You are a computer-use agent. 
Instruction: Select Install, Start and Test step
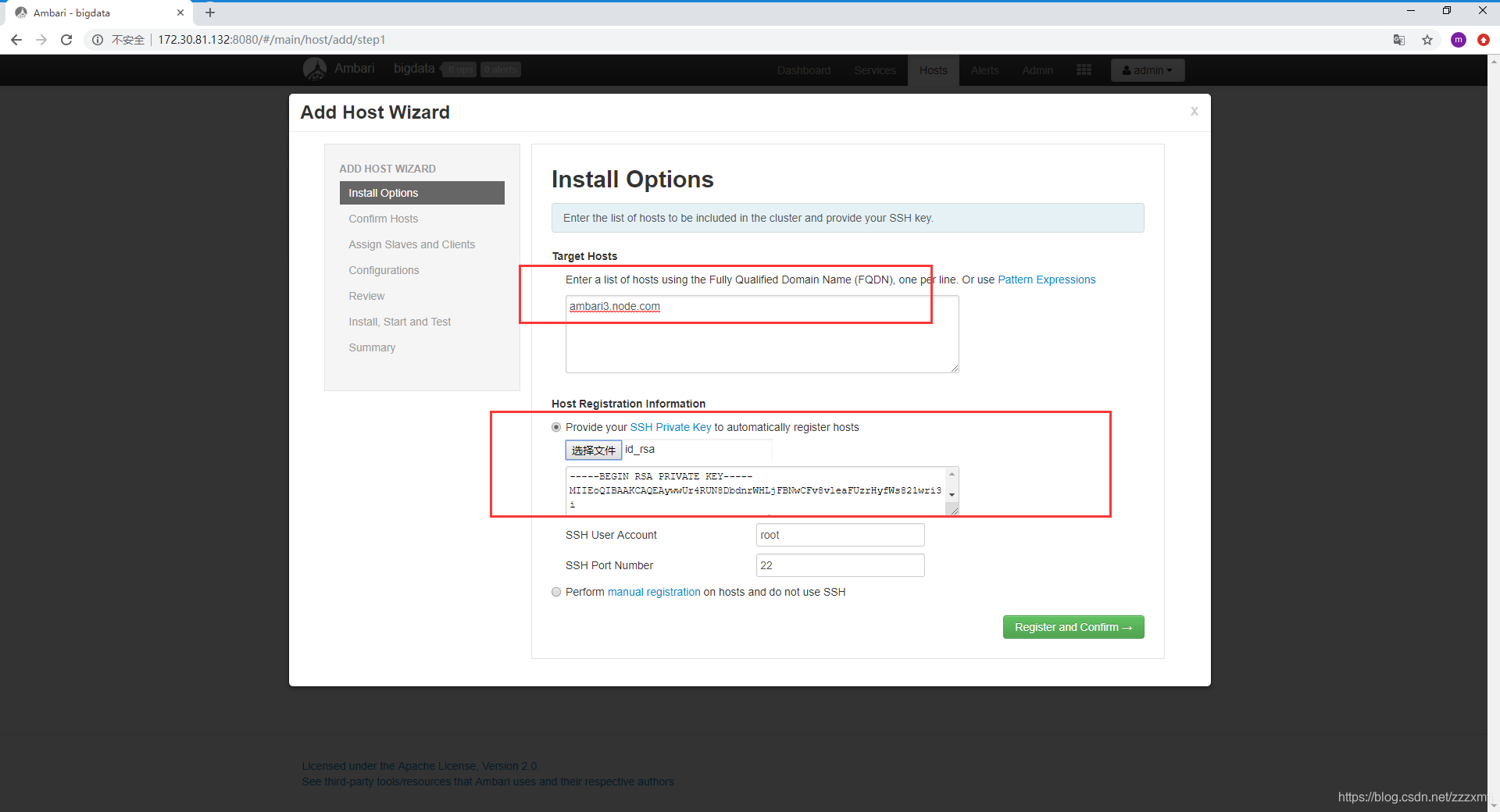pos(422,322)
